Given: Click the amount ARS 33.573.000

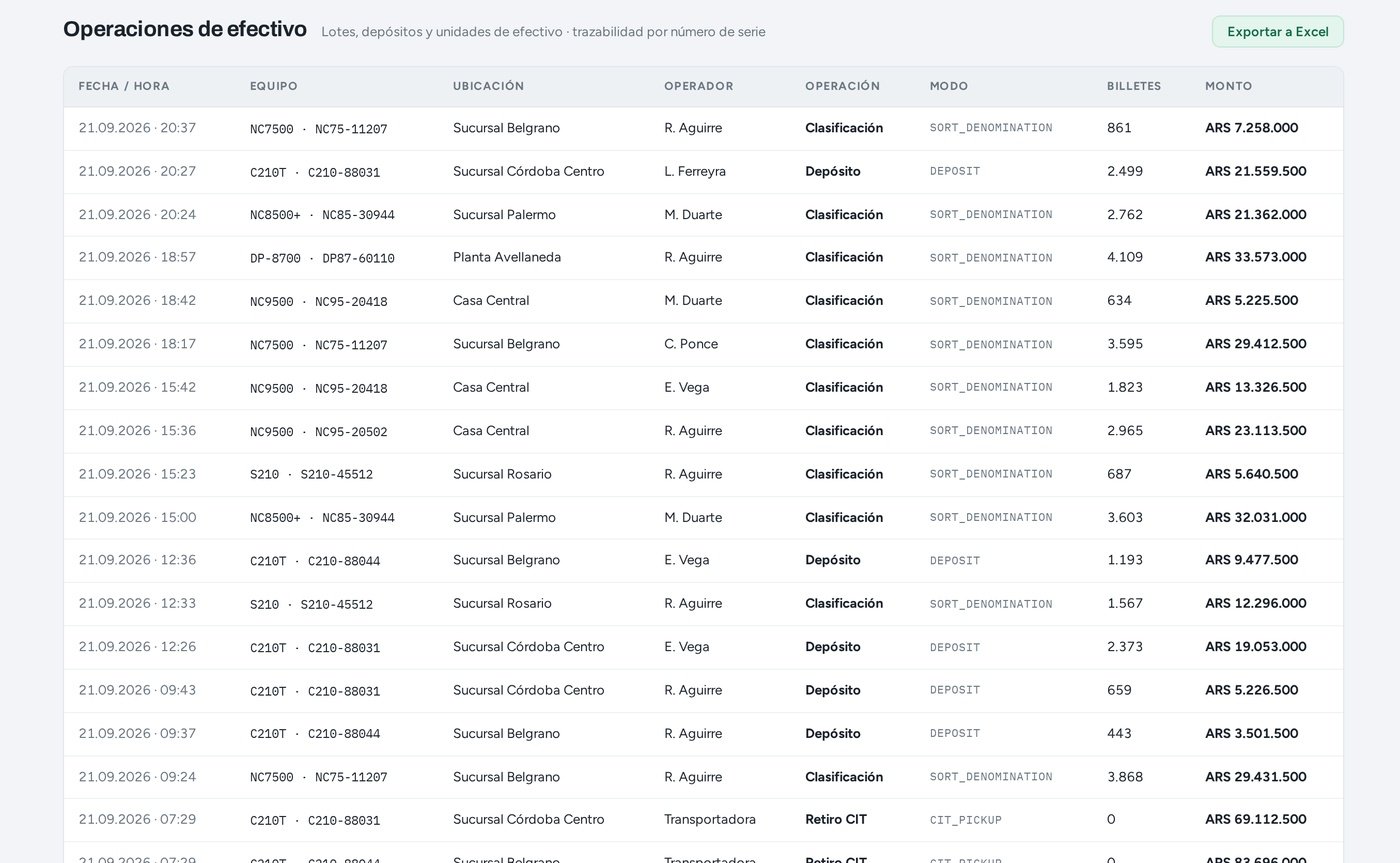Looking at the screenshot, I should point(1255,257).
